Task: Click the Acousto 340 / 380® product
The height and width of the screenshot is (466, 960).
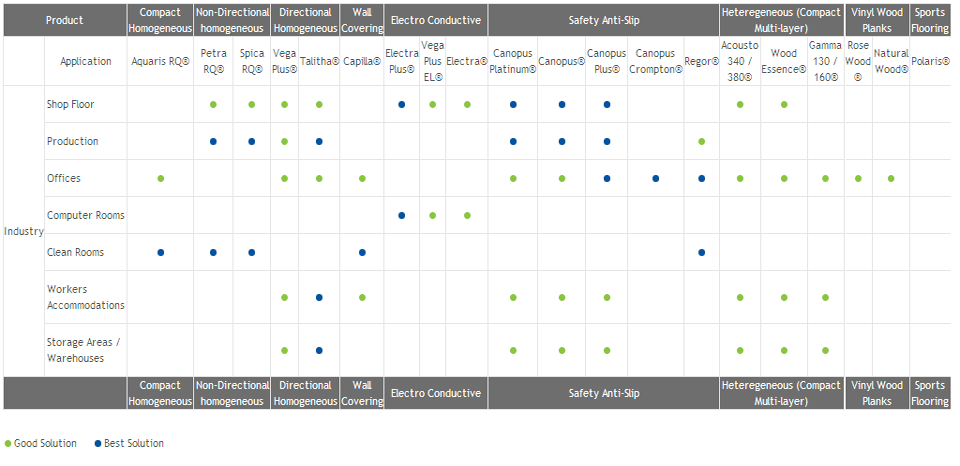Action: coord(740,61)
